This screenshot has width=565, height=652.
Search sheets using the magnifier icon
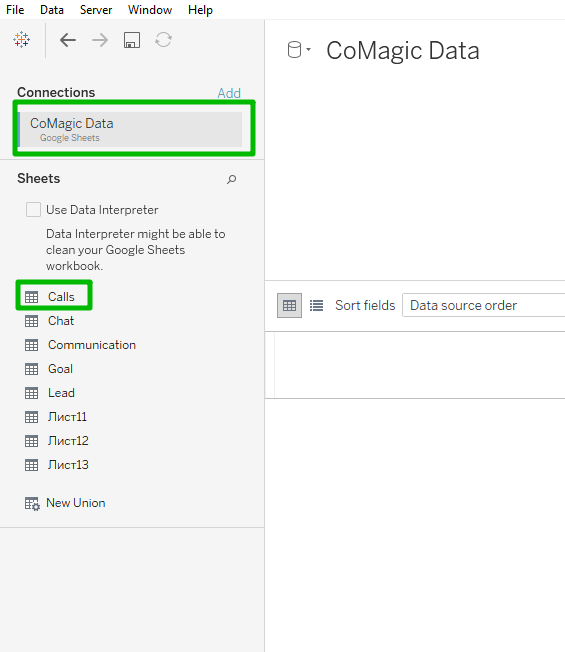[232, 179]
